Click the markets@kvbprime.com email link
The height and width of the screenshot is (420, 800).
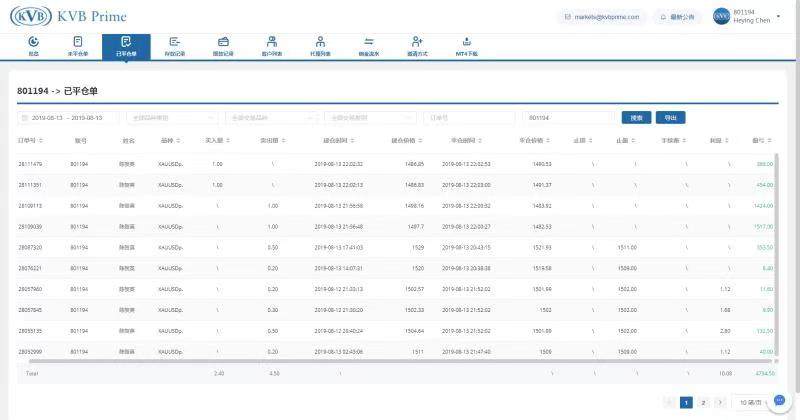[x=600, y=17]
